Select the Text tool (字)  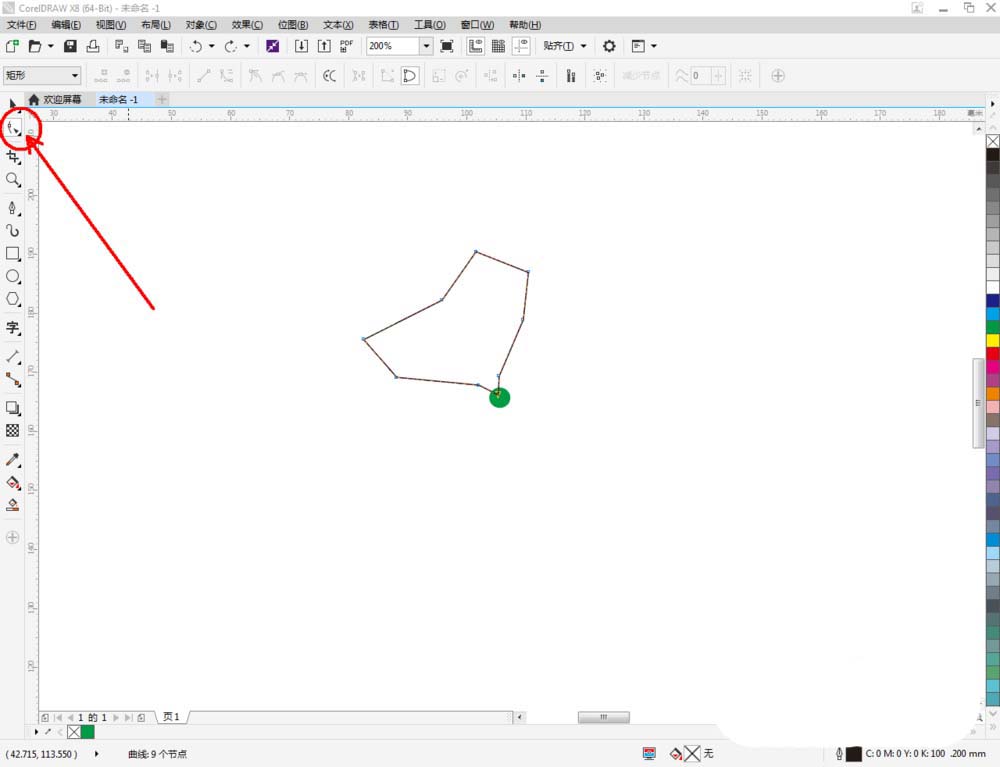tap(13, 328)
